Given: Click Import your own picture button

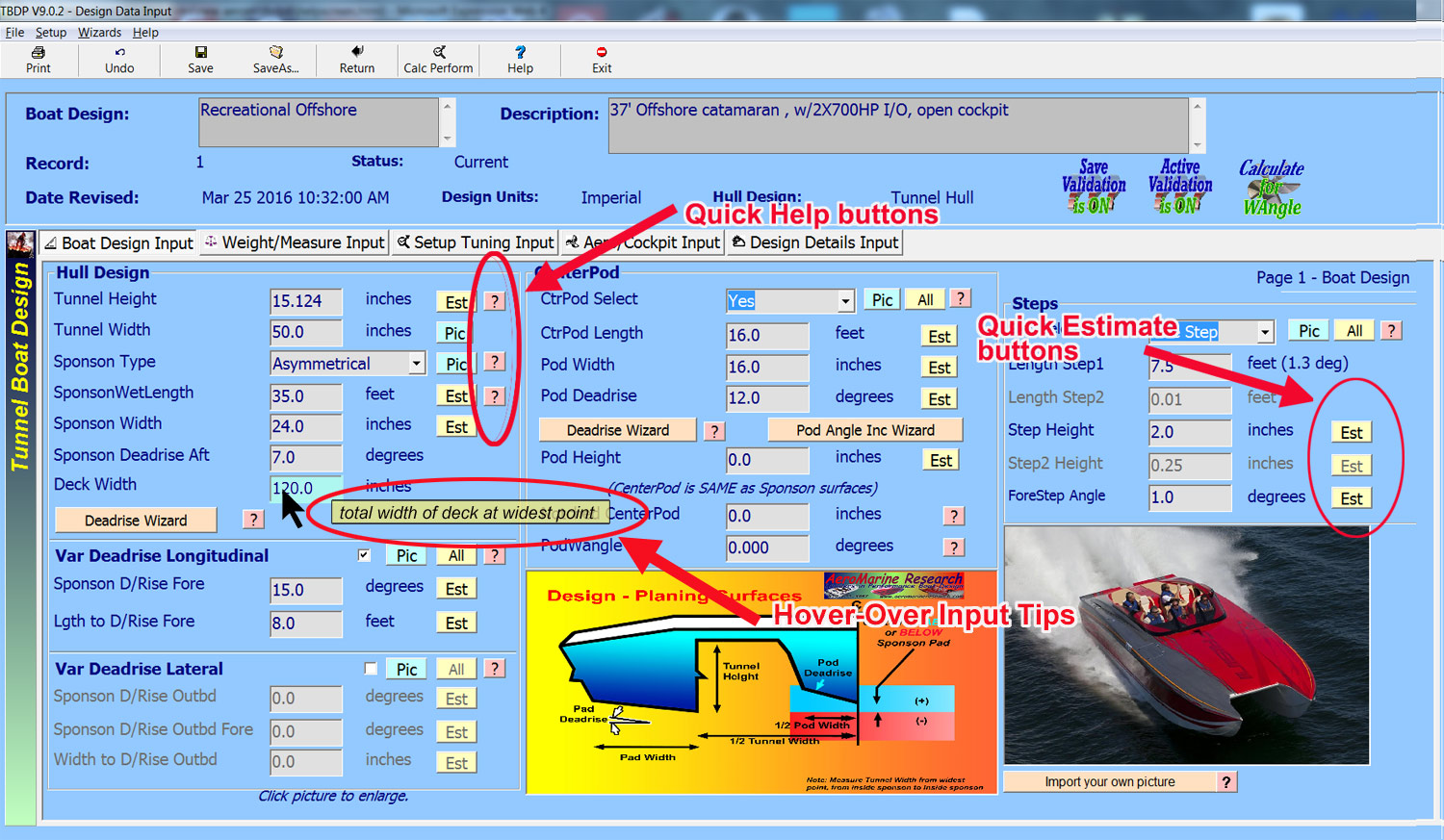Looking at the screenshot, I should coord(1109,781).
